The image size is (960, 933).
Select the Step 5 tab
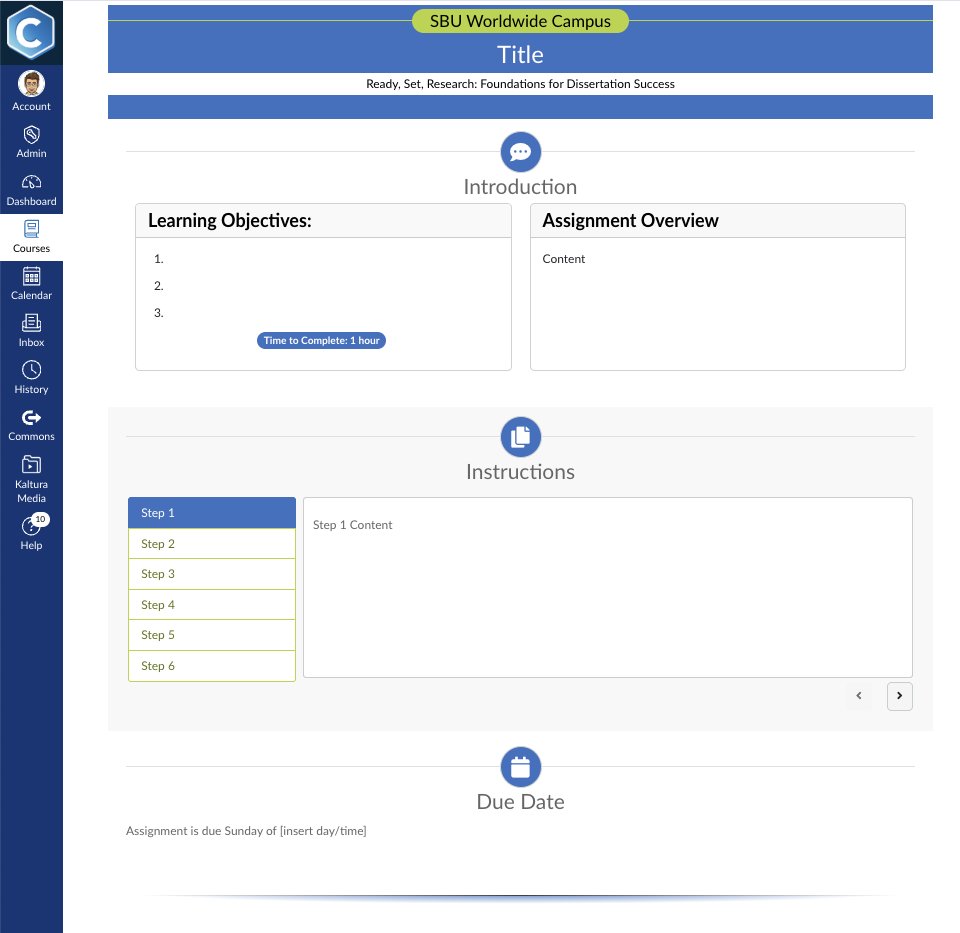pos(212,635)
